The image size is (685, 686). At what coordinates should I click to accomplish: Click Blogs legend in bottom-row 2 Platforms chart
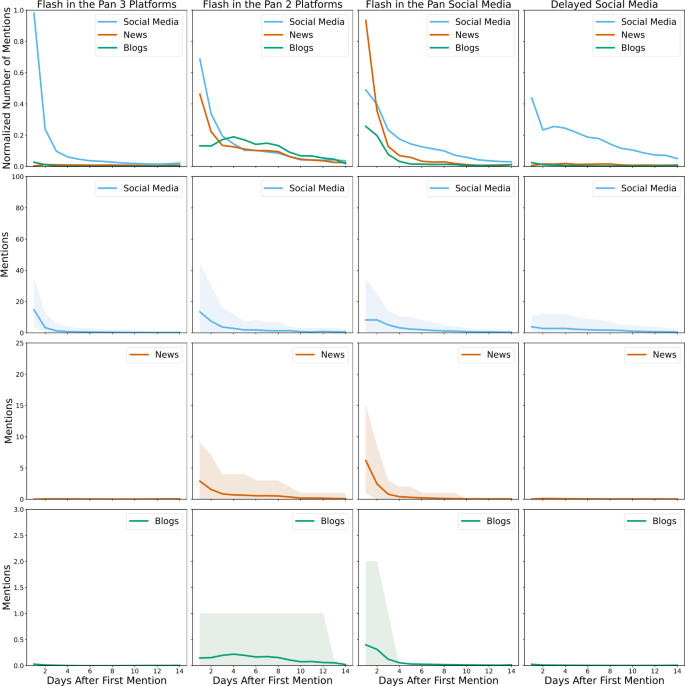(320, 521)
